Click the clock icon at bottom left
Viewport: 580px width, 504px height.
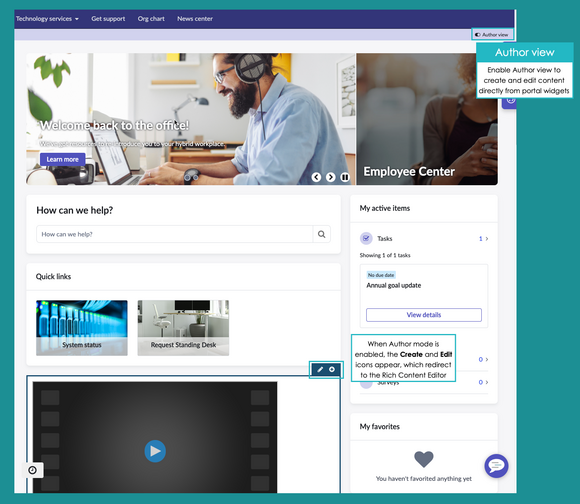click(33, 470)
